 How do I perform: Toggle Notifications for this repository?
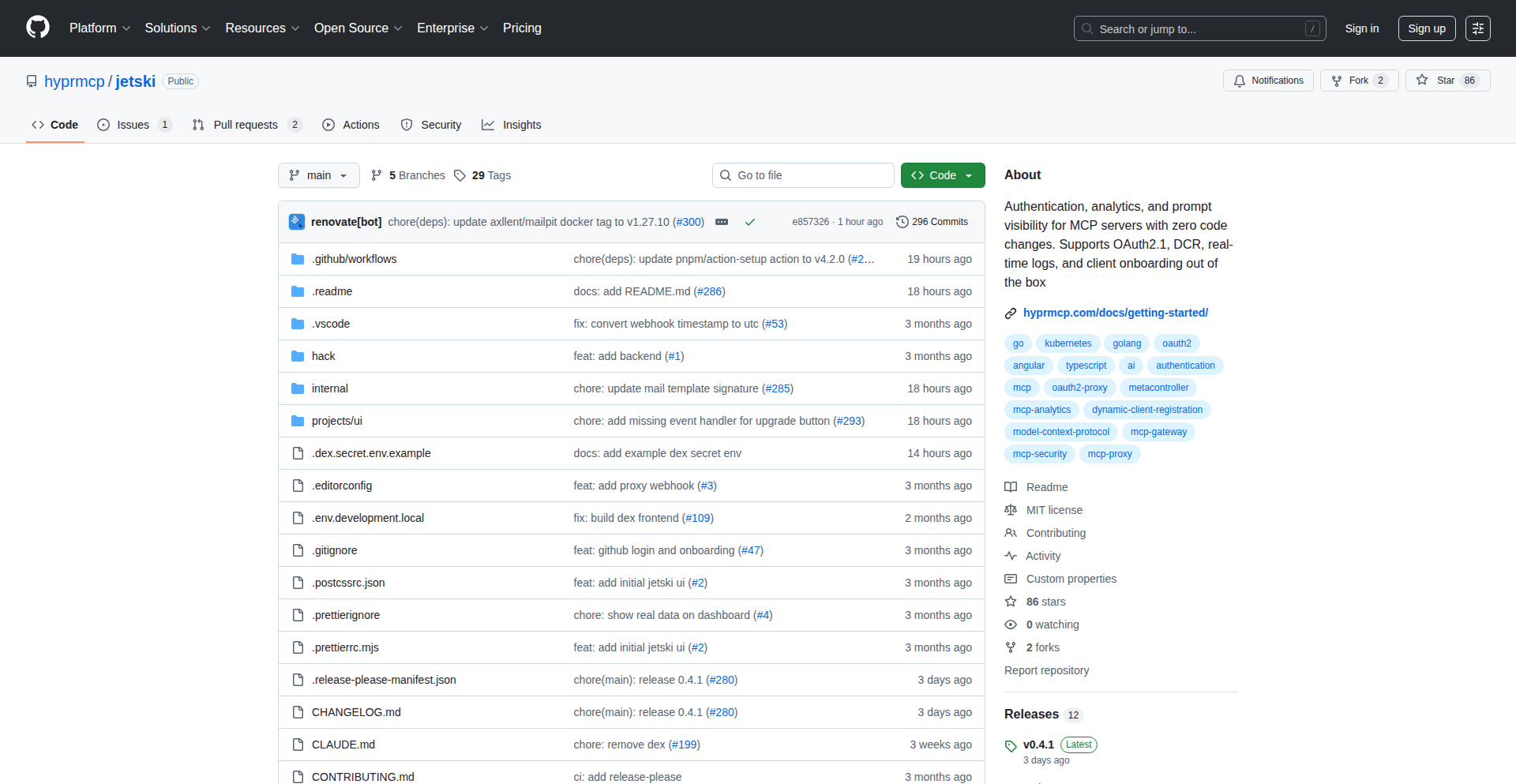1268,81
